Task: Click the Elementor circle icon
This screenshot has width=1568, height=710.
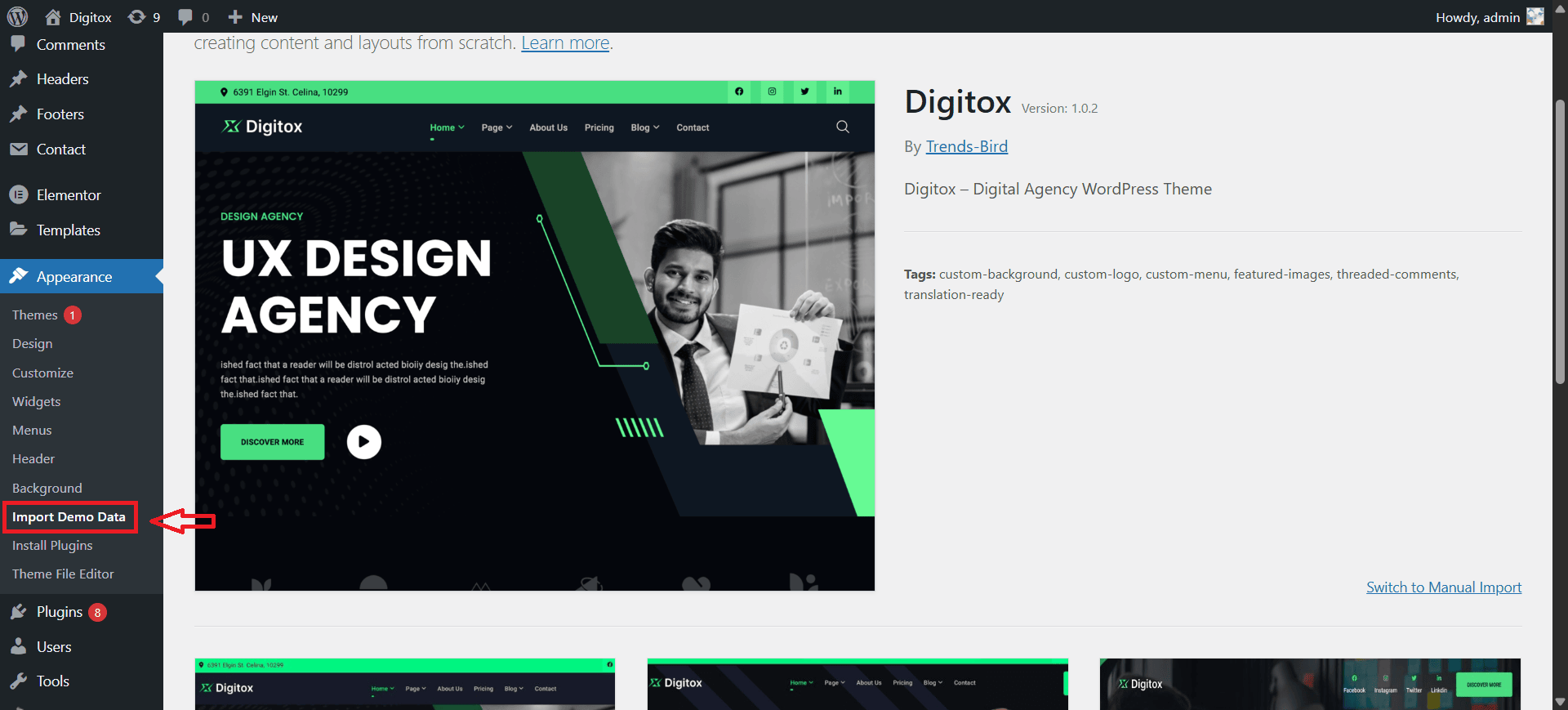Action: pyautogui.click(x=18, y=194)
